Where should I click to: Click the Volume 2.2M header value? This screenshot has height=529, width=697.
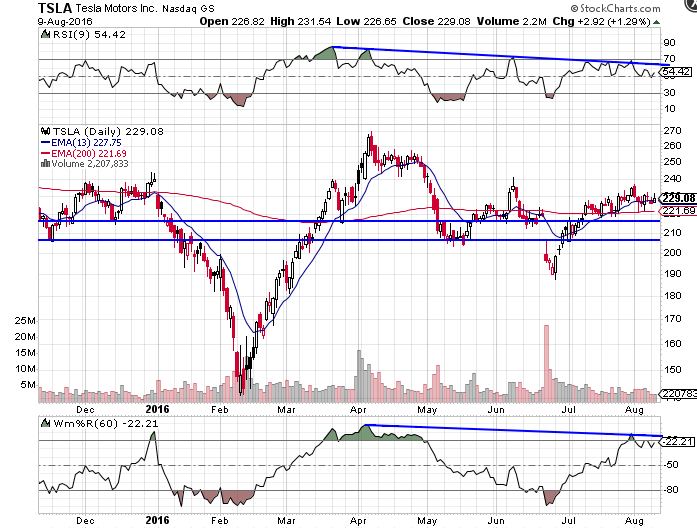pyautogui.click(x=512, y=21)
